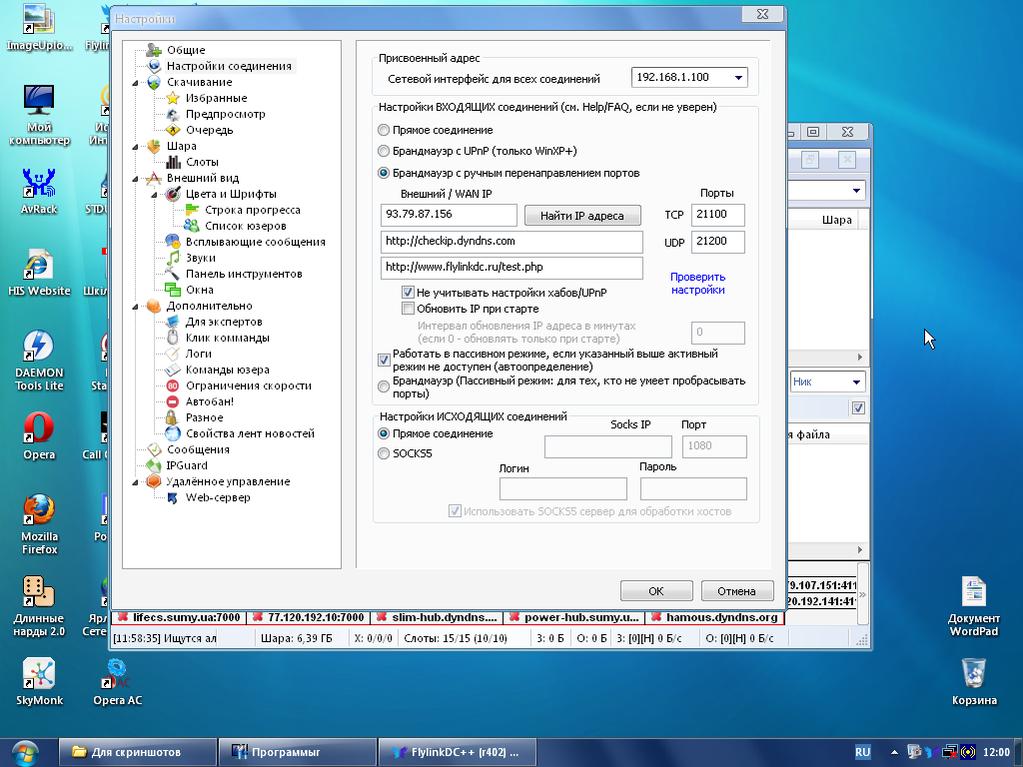Click the TCP port 21100 field
Viewport: 1023px width, 767px height.
pyautogui.click(x=717, y=215)
